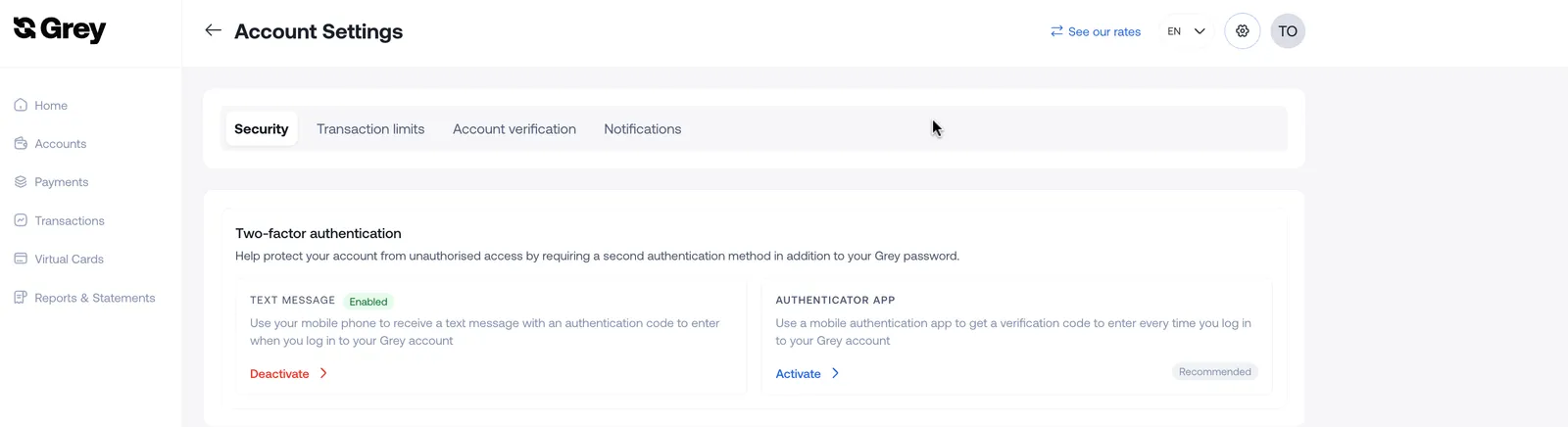Activate the authenticator app option
The width and height of the screenshot is (1568, 427).
pos(799,374)
